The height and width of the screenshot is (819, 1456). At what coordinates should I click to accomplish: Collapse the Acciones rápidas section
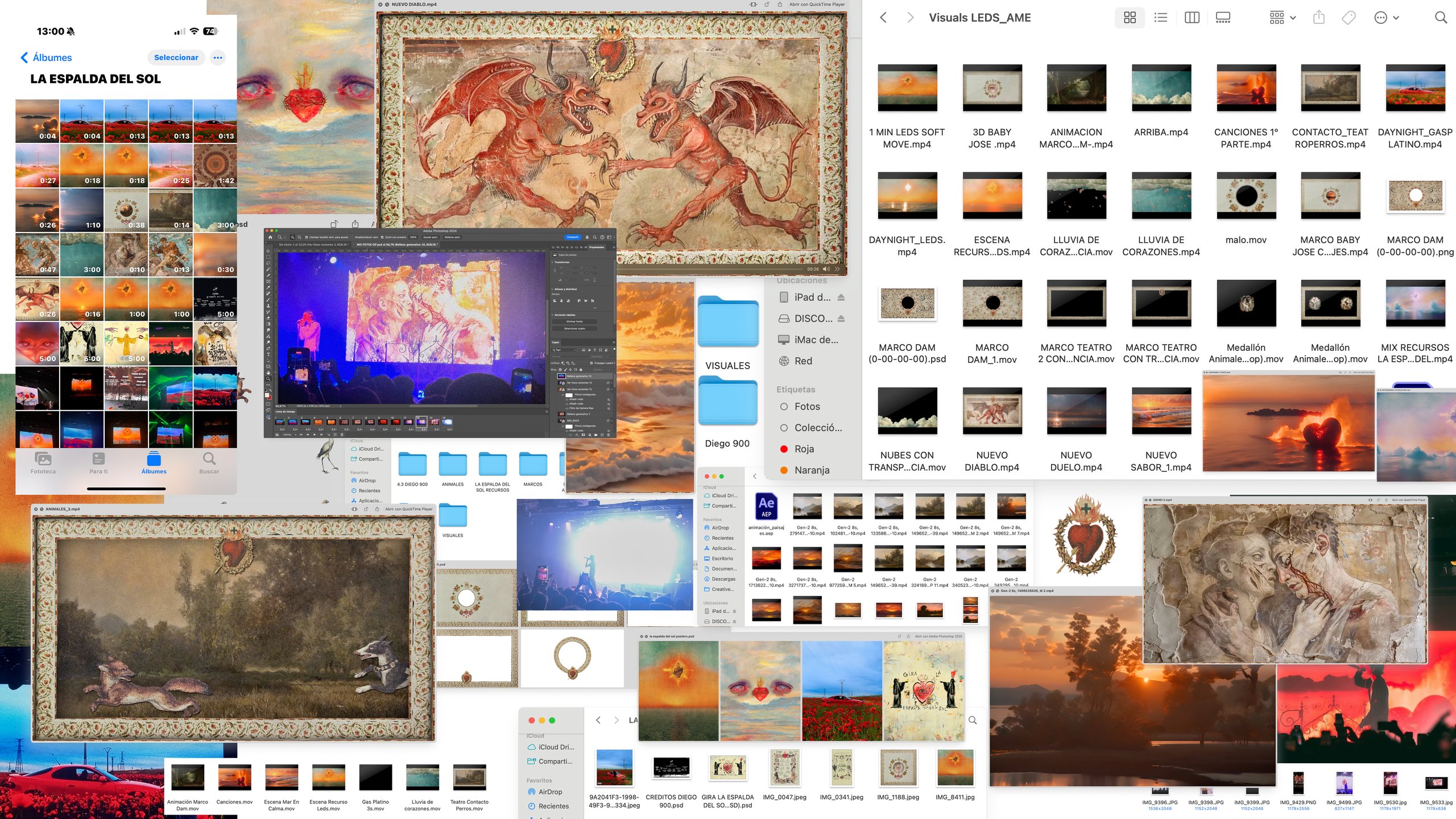pos(552,315)
